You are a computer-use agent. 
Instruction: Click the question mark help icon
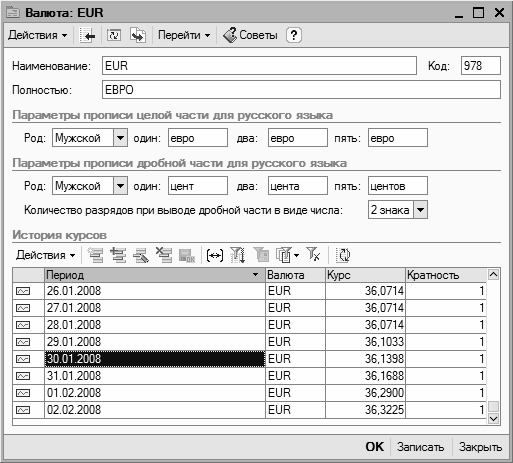tap(294, 35)
